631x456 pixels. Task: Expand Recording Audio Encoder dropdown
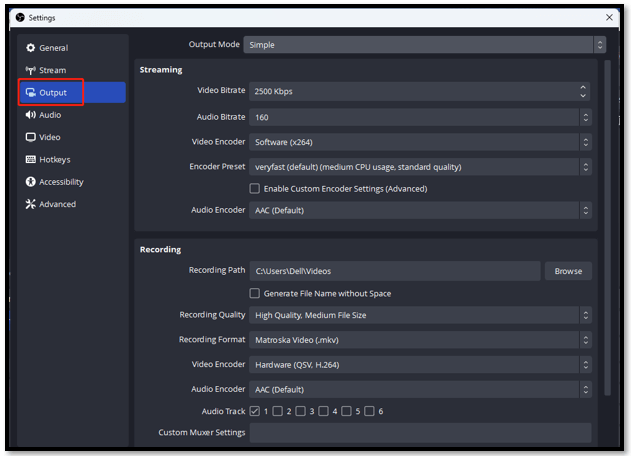(x=420, y=389)
